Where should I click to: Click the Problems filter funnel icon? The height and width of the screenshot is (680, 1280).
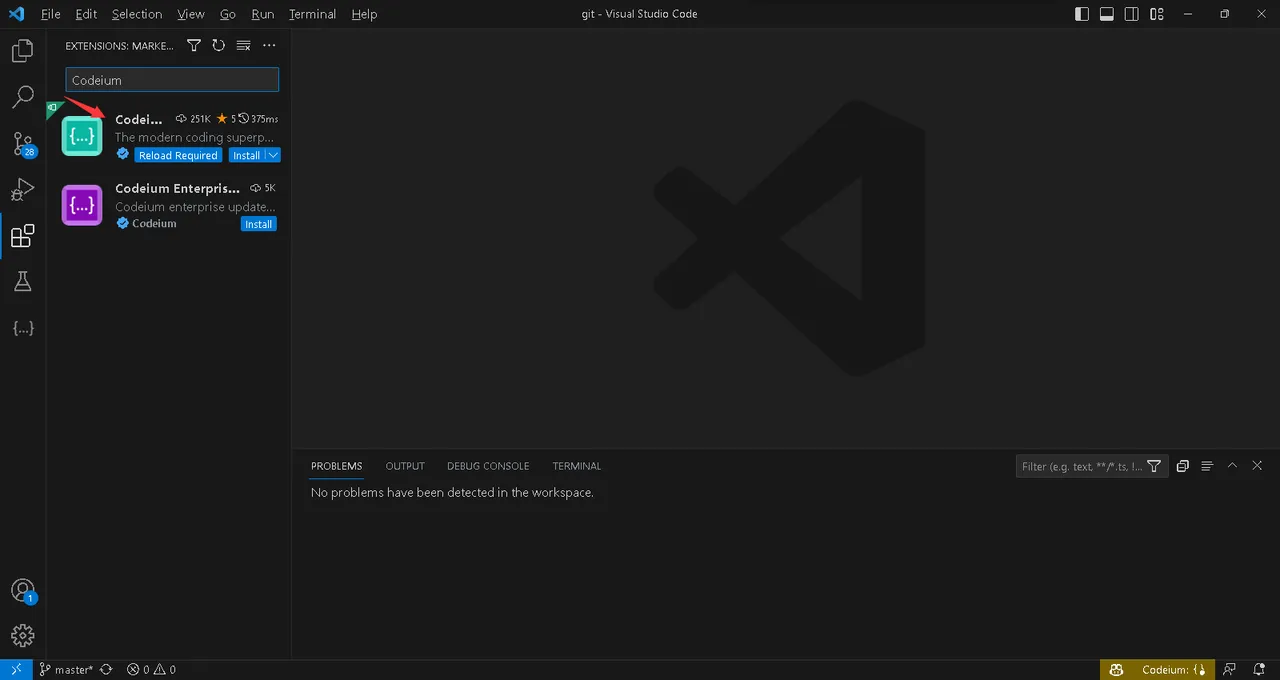tap(1154, 466)
